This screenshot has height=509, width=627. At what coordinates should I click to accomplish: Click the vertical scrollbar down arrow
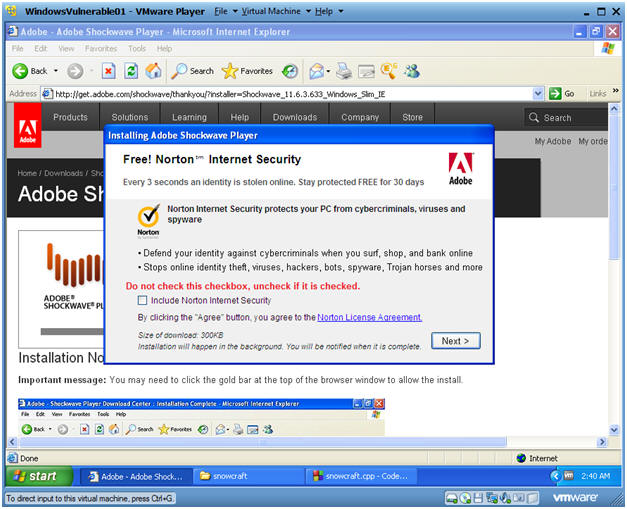(614, 430)
